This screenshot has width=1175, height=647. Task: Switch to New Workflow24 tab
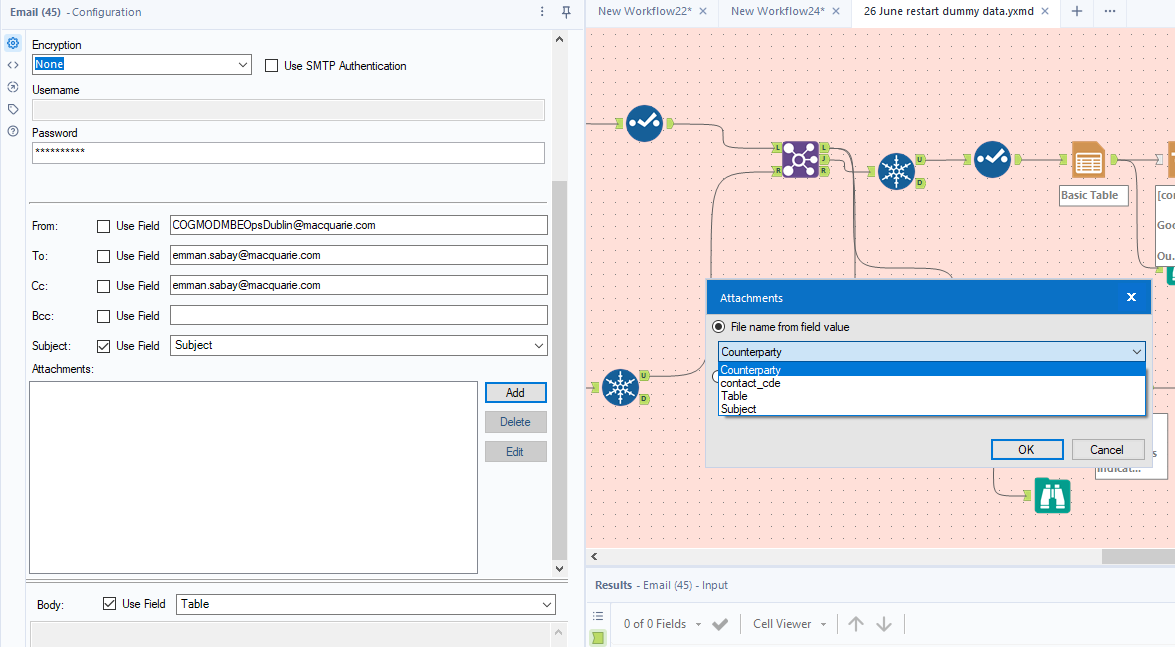coord(777,11)
